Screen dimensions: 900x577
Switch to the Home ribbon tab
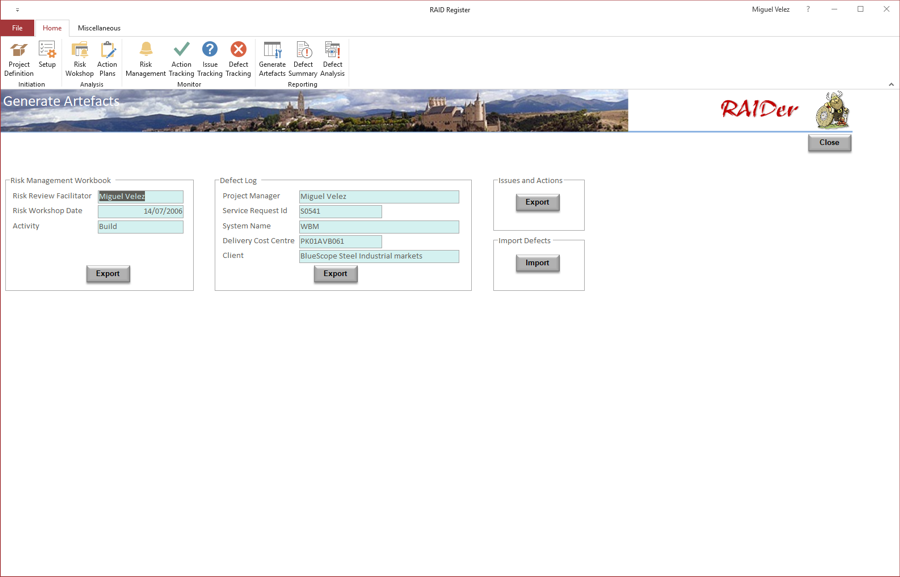tap(52, 28)
